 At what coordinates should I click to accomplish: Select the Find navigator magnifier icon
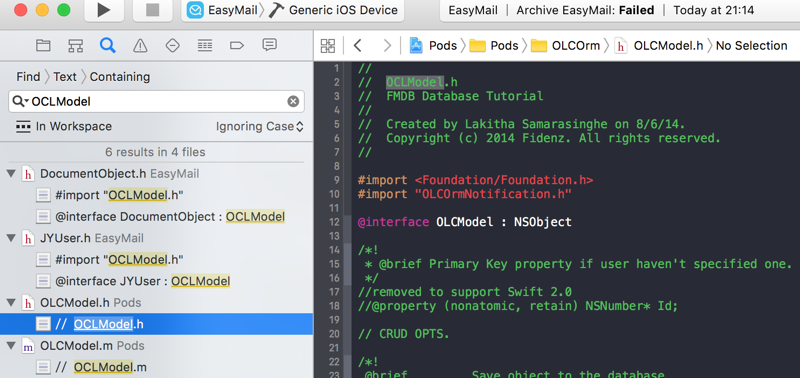(108, 45)
